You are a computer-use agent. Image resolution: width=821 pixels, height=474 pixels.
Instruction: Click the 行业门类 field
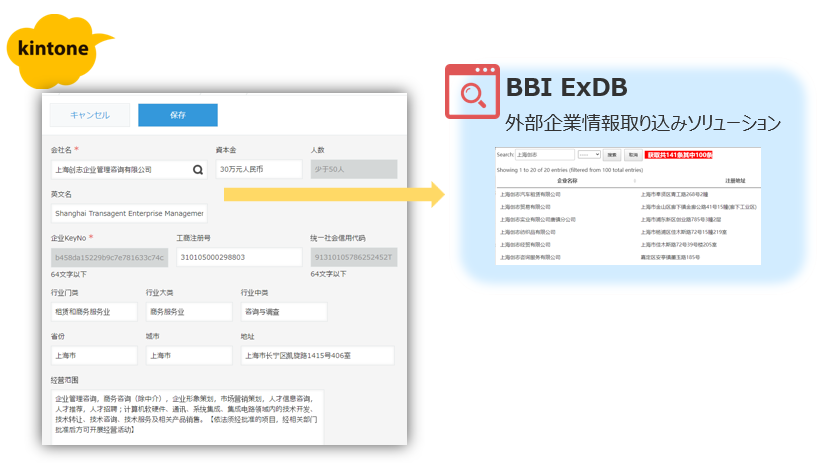point(92,312)
